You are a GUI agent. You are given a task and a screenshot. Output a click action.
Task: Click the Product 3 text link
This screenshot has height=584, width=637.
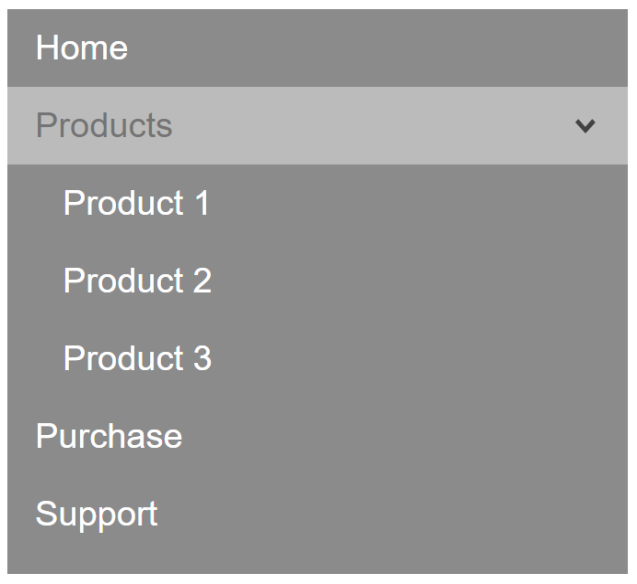coord(137,358)
